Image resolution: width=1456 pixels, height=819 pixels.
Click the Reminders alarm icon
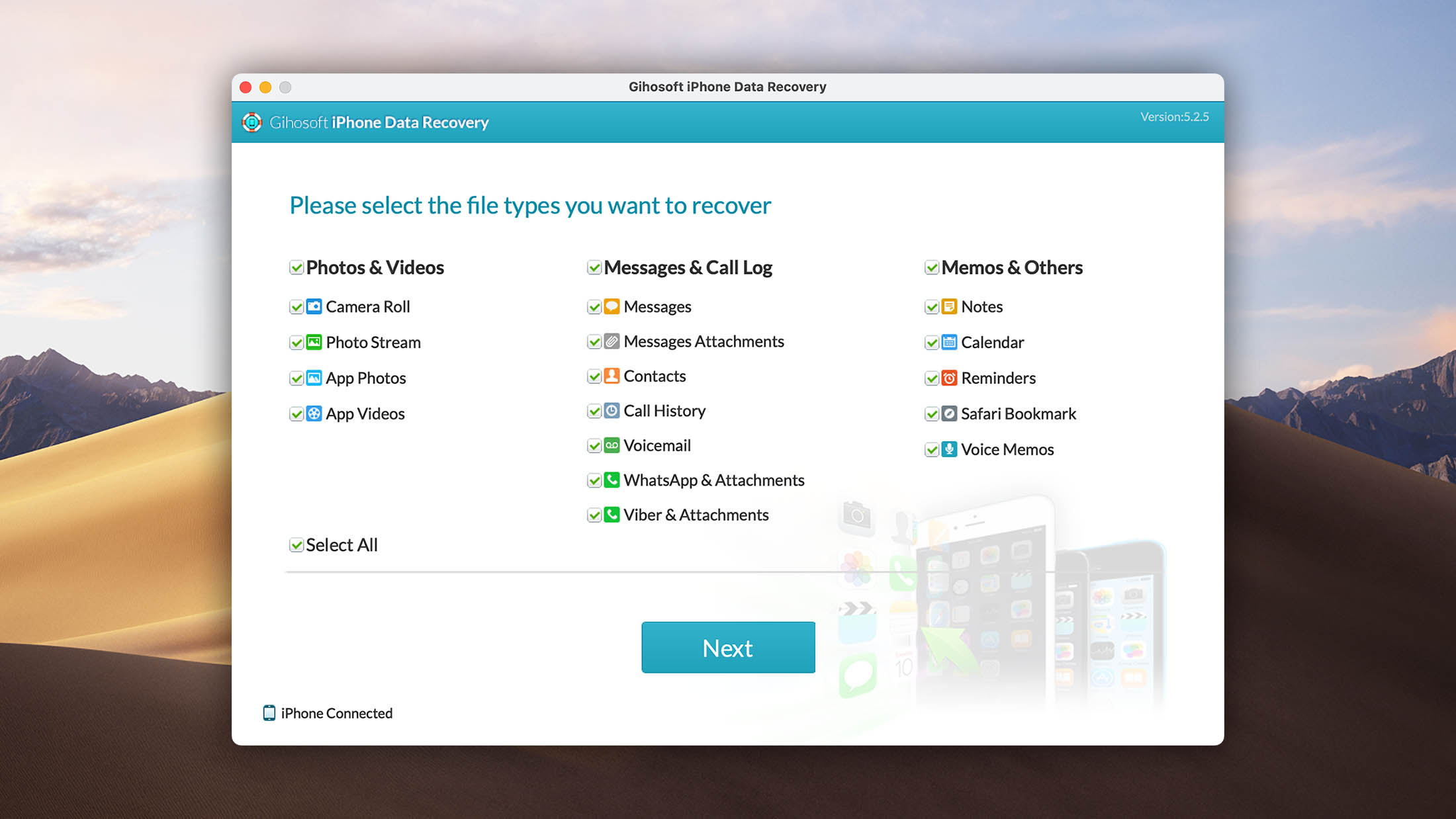[949, 378]
